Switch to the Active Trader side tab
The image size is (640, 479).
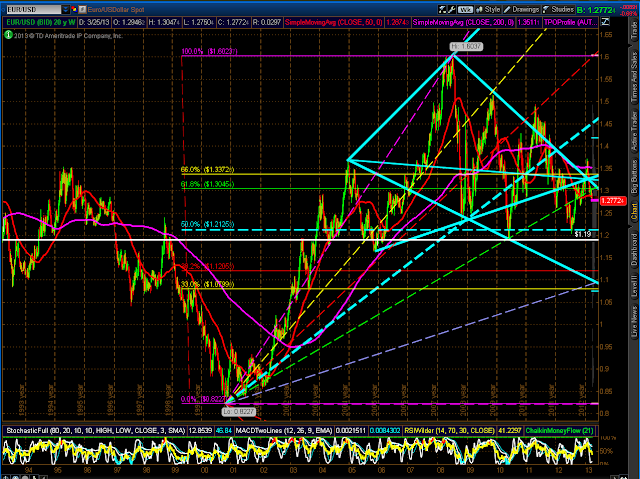point(634,130)
